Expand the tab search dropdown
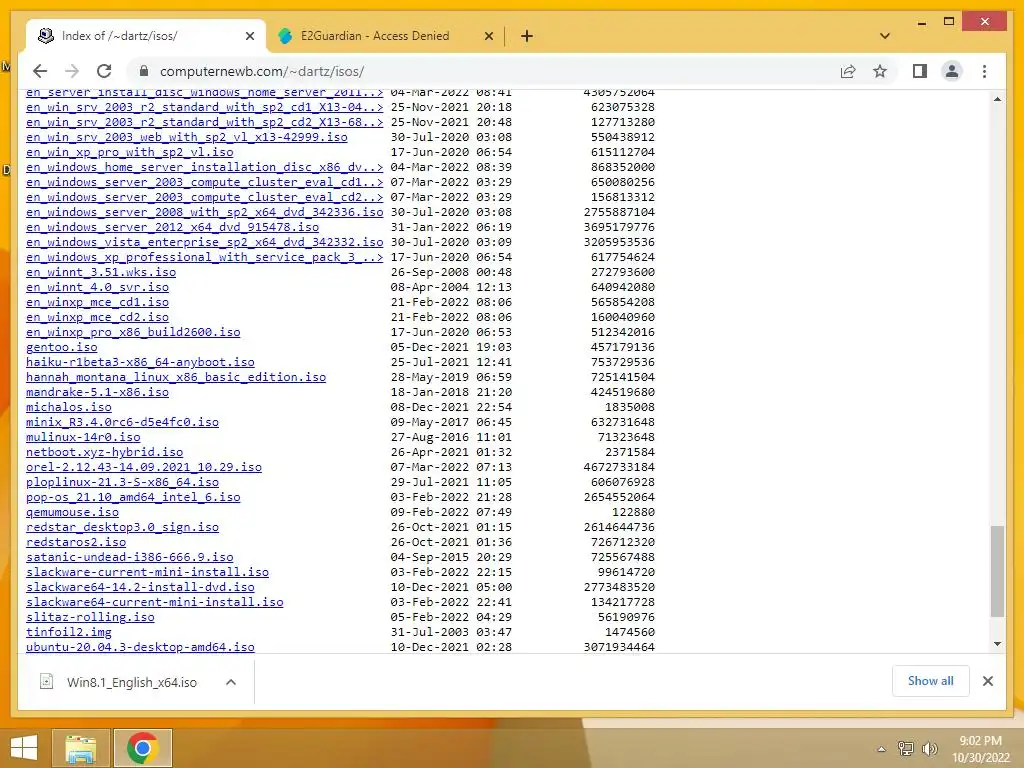Screen dimensions: 1024x768 [885, 36]
